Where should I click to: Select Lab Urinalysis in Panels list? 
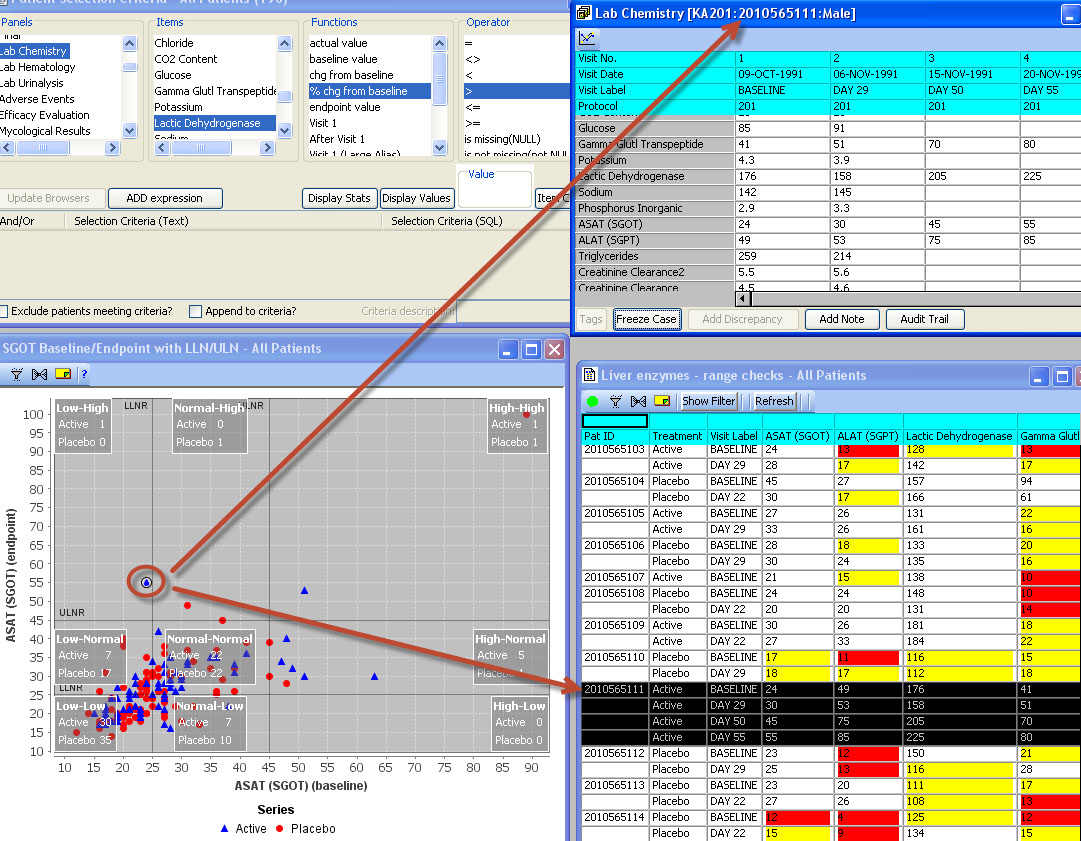tap(32, 83)
